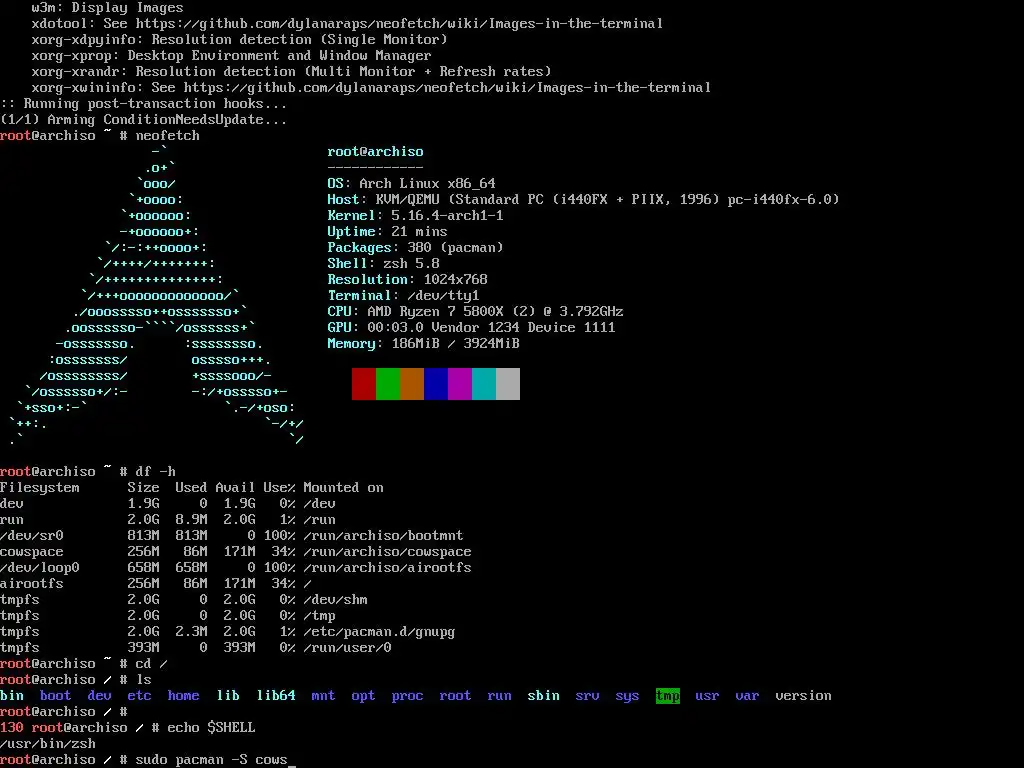Click the 'run' directory in ls output
Image resolution: width=1024 pixels, height=768 pixels.
[500, 696]
